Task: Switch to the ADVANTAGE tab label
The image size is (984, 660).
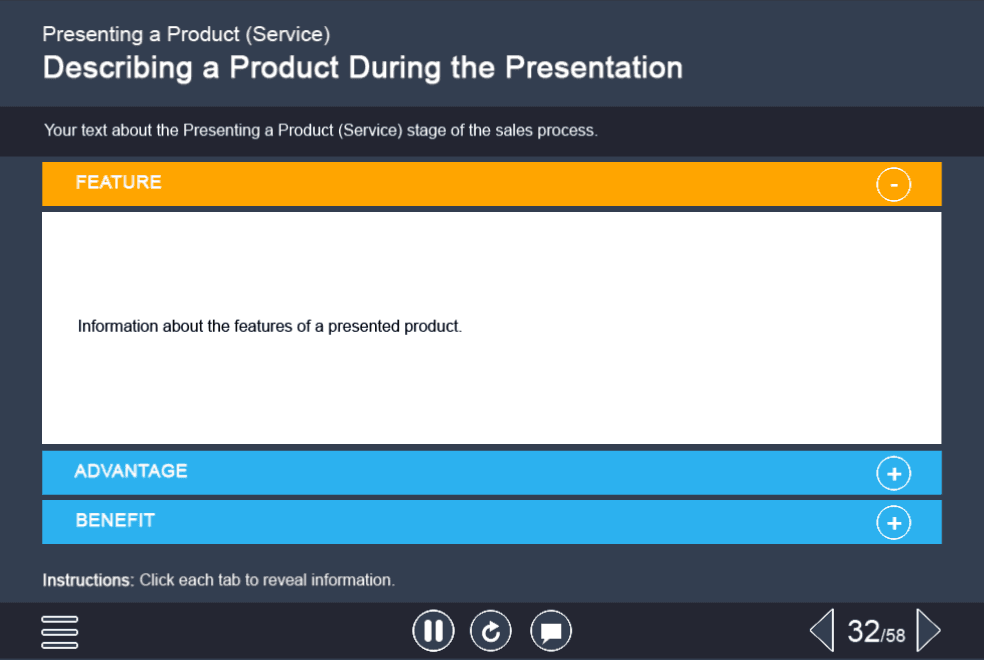Action: click(131, 471)
